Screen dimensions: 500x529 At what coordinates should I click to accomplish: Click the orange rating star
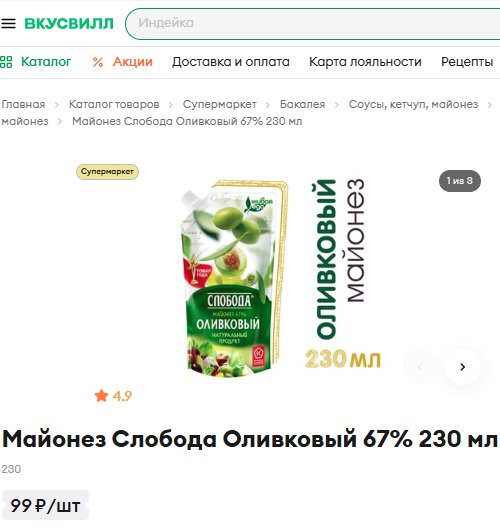101,395
